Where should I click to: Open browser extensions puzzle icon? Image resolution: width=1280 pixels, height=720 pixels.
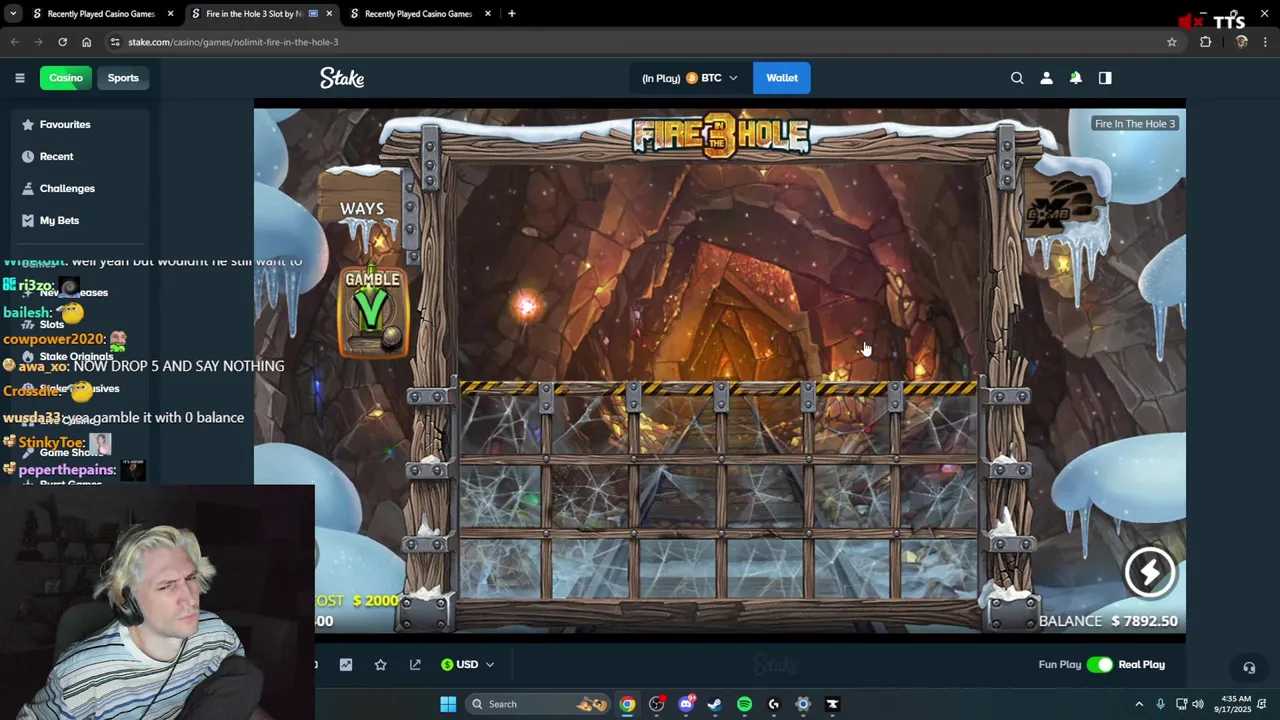click(1206, 42)
